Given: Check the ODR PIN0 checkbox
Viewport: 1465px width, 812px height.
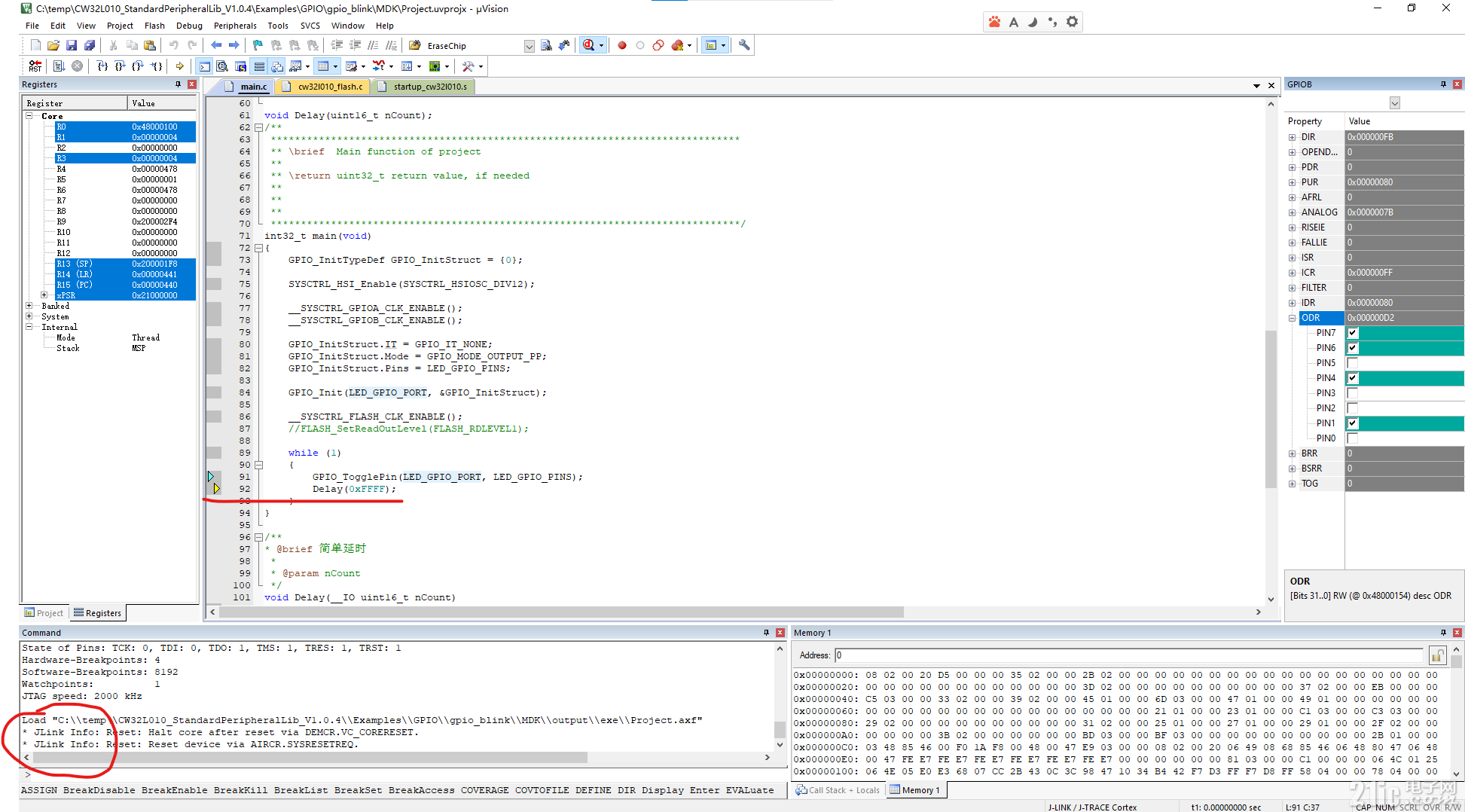Looking at the screenshot, I should pos(1353,438).
